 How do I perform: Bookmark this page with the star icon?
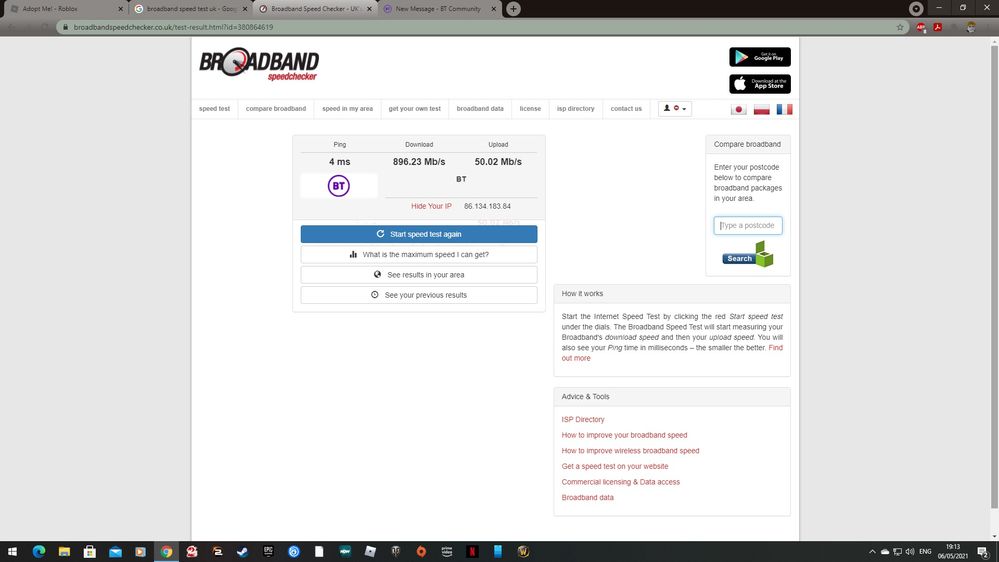coord(900,27)
